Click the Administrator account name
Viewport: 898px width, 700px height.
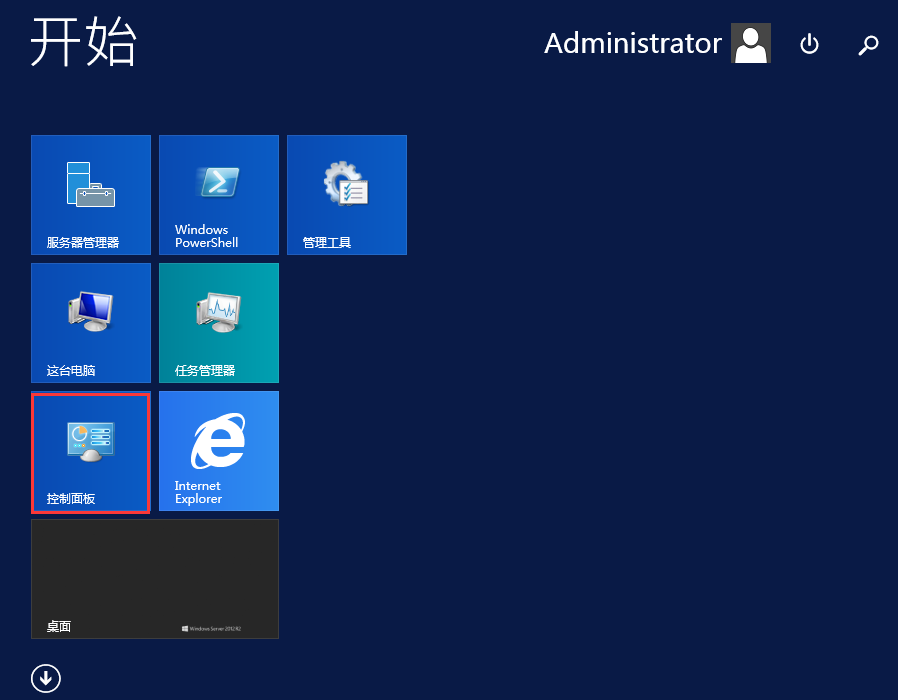[x=632, y=43]
